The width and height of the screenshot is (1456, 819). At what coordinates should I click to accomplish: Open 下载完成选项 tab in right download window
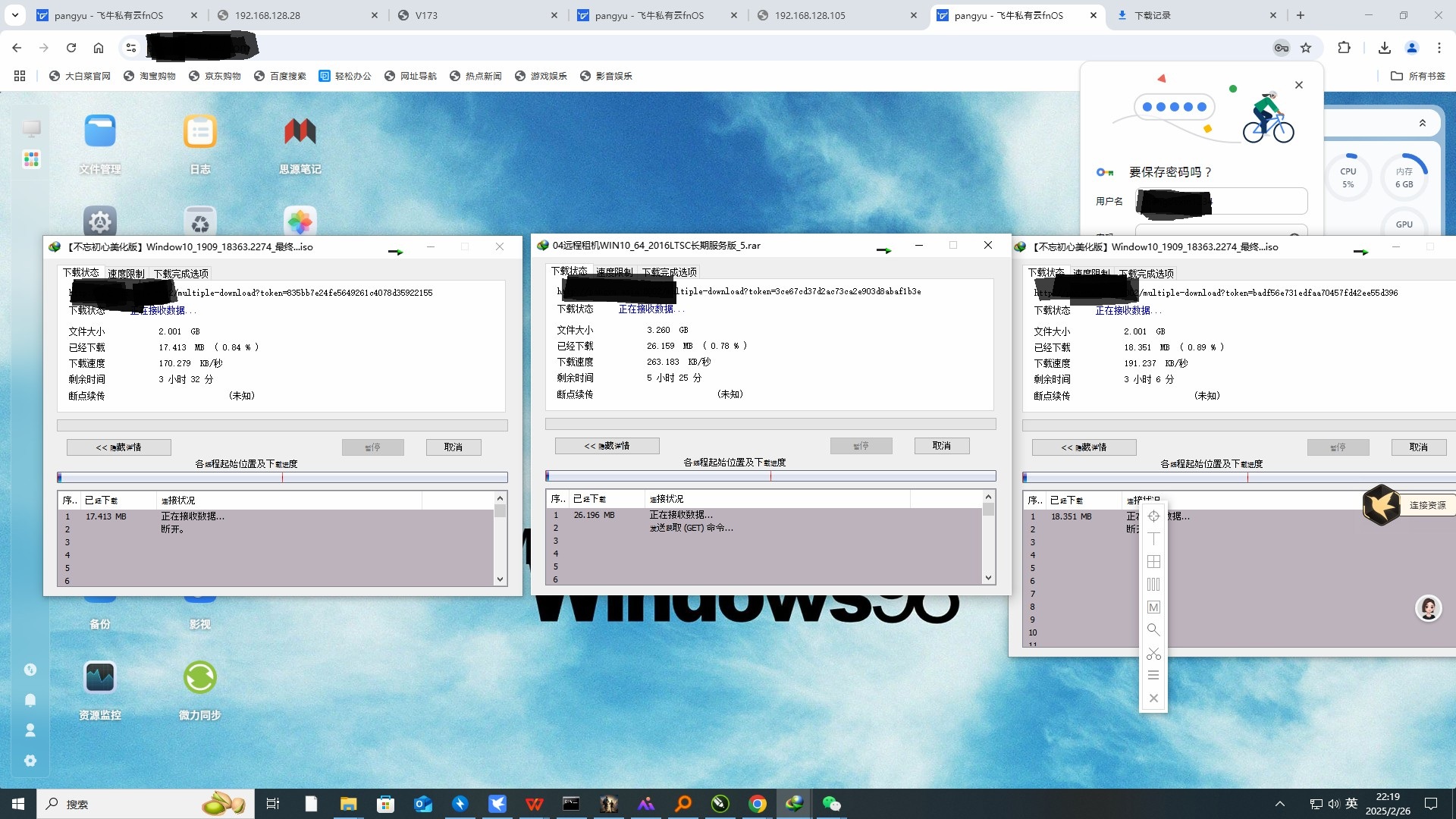point(1146,274)
